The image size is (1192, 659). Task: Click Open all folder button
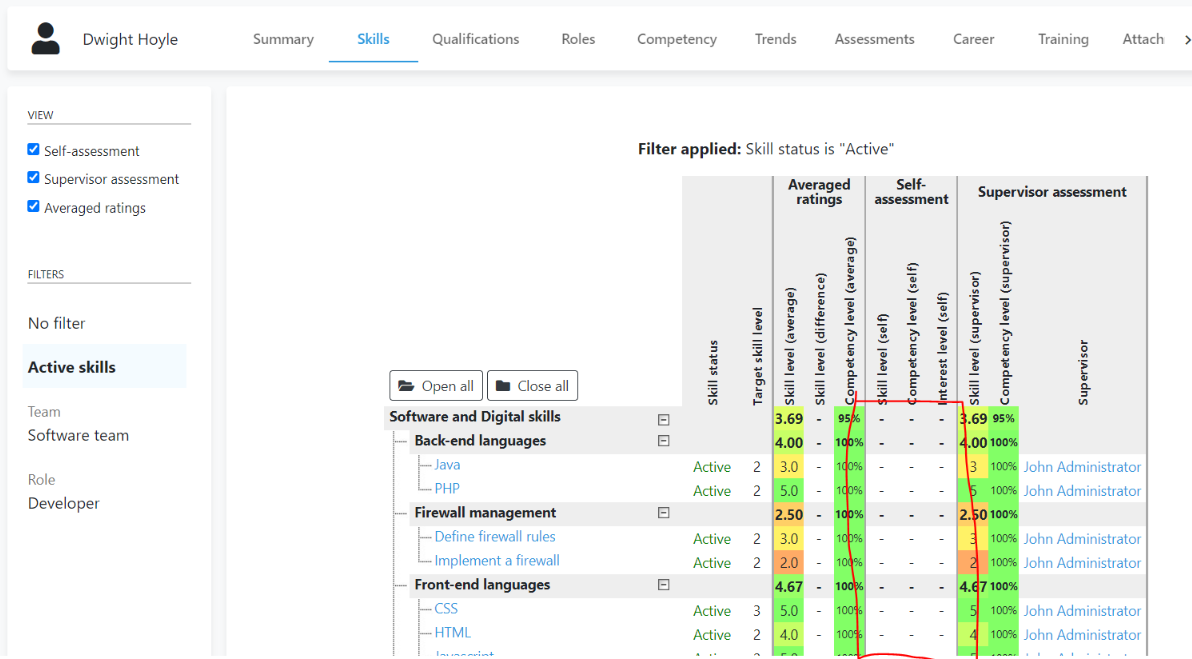click(436, 386)
